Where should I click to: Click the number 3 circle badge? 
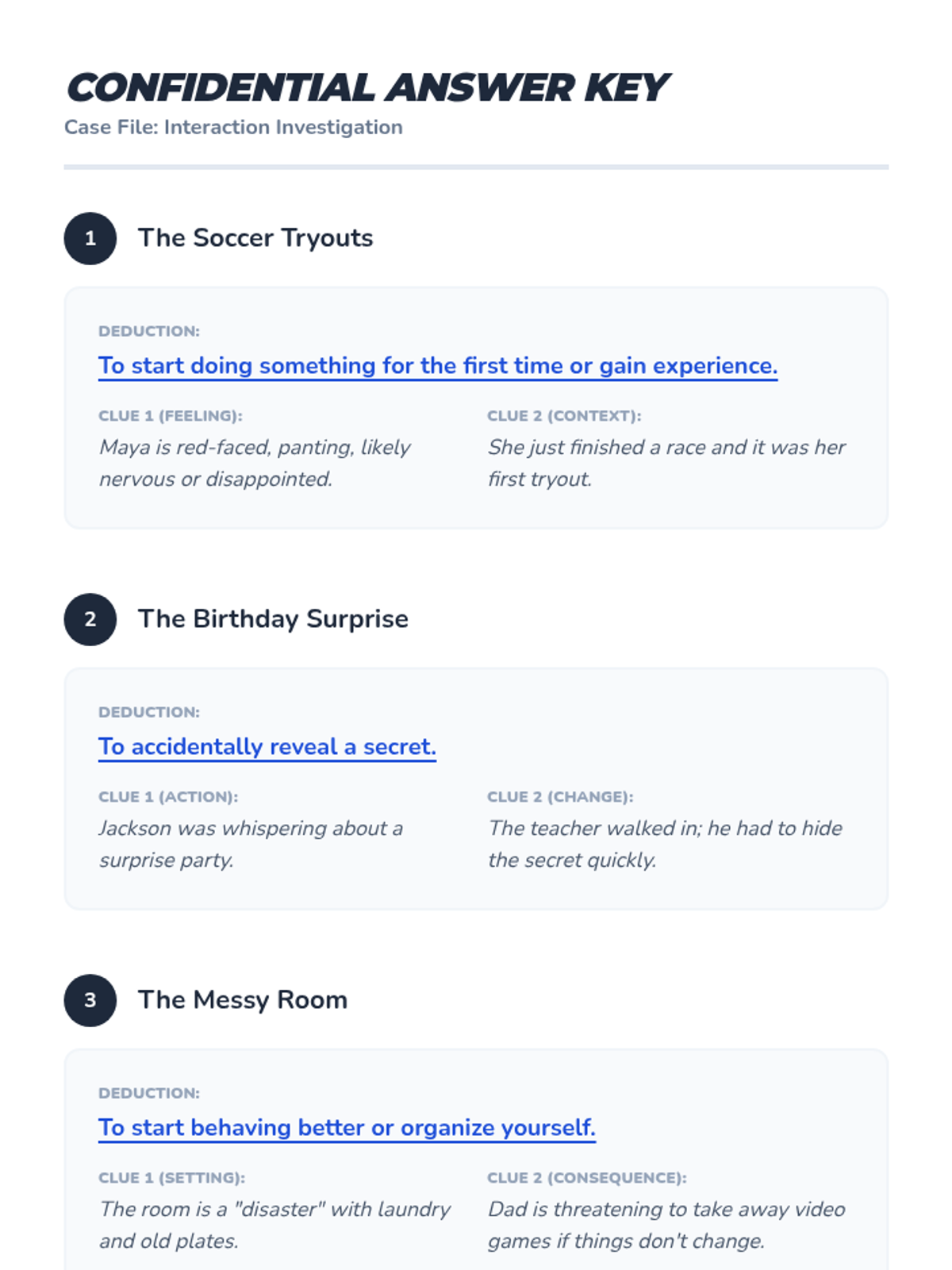click(90, 1000)
